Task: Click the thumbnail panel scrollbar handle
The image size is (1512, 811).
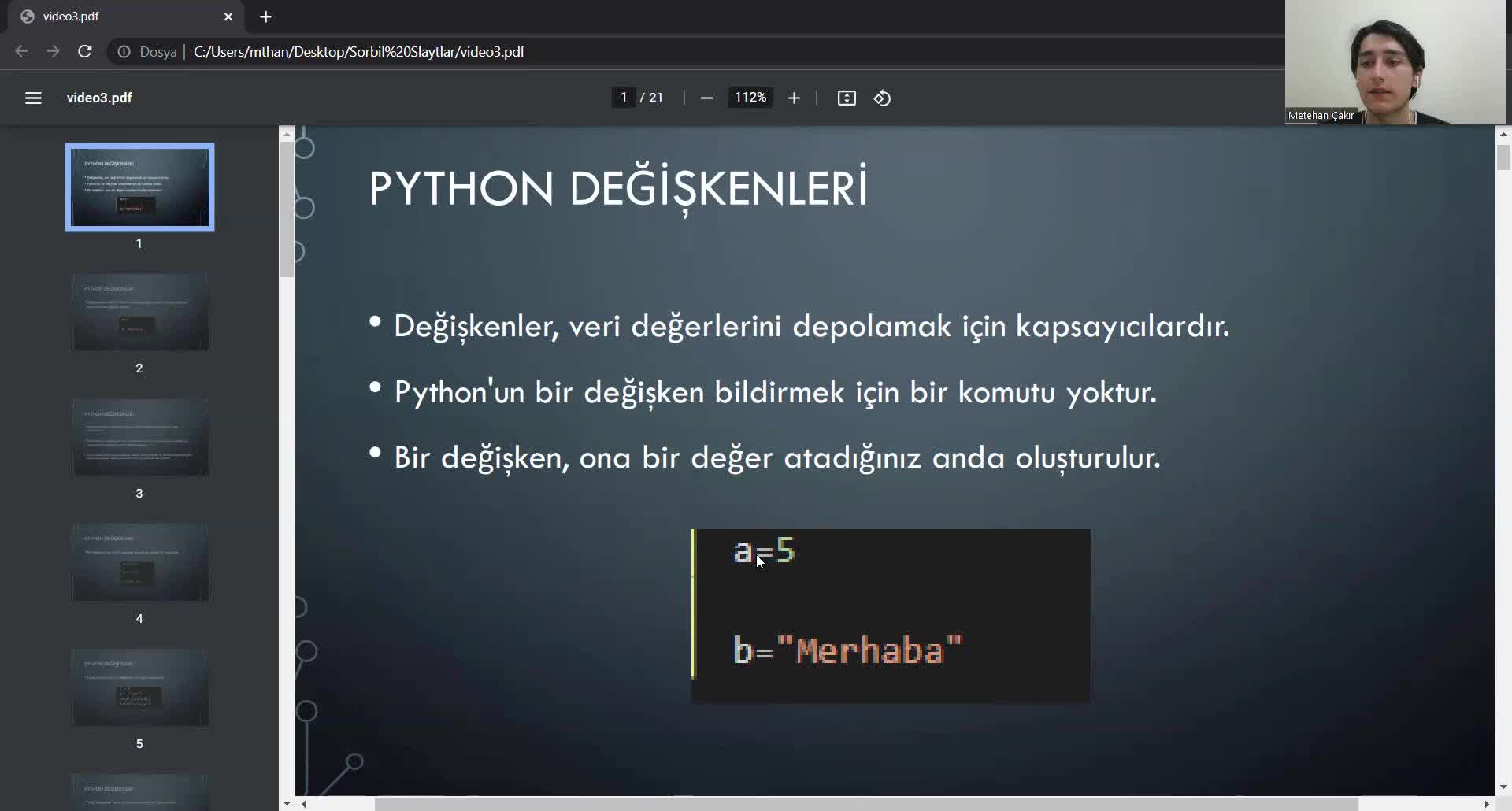Action: 287,209
